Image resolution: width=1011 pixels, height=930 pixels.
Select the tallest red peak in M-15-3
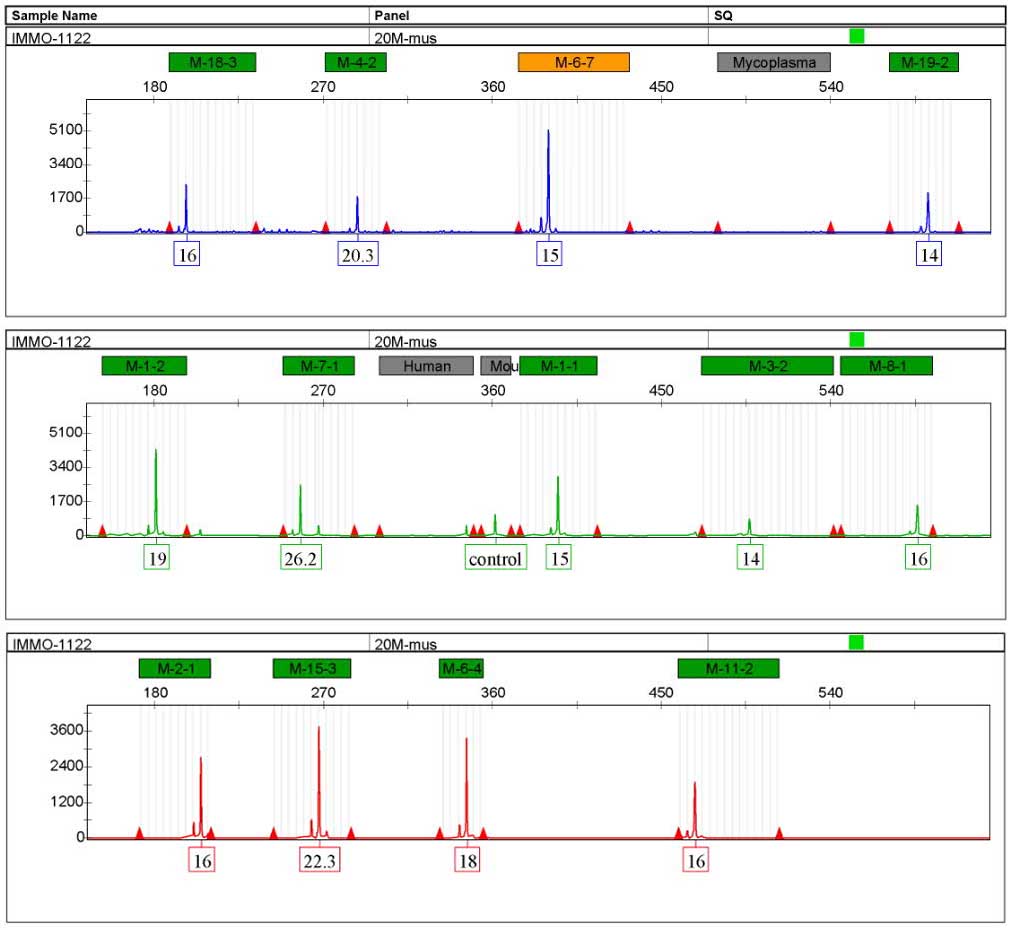click(319, 782)
